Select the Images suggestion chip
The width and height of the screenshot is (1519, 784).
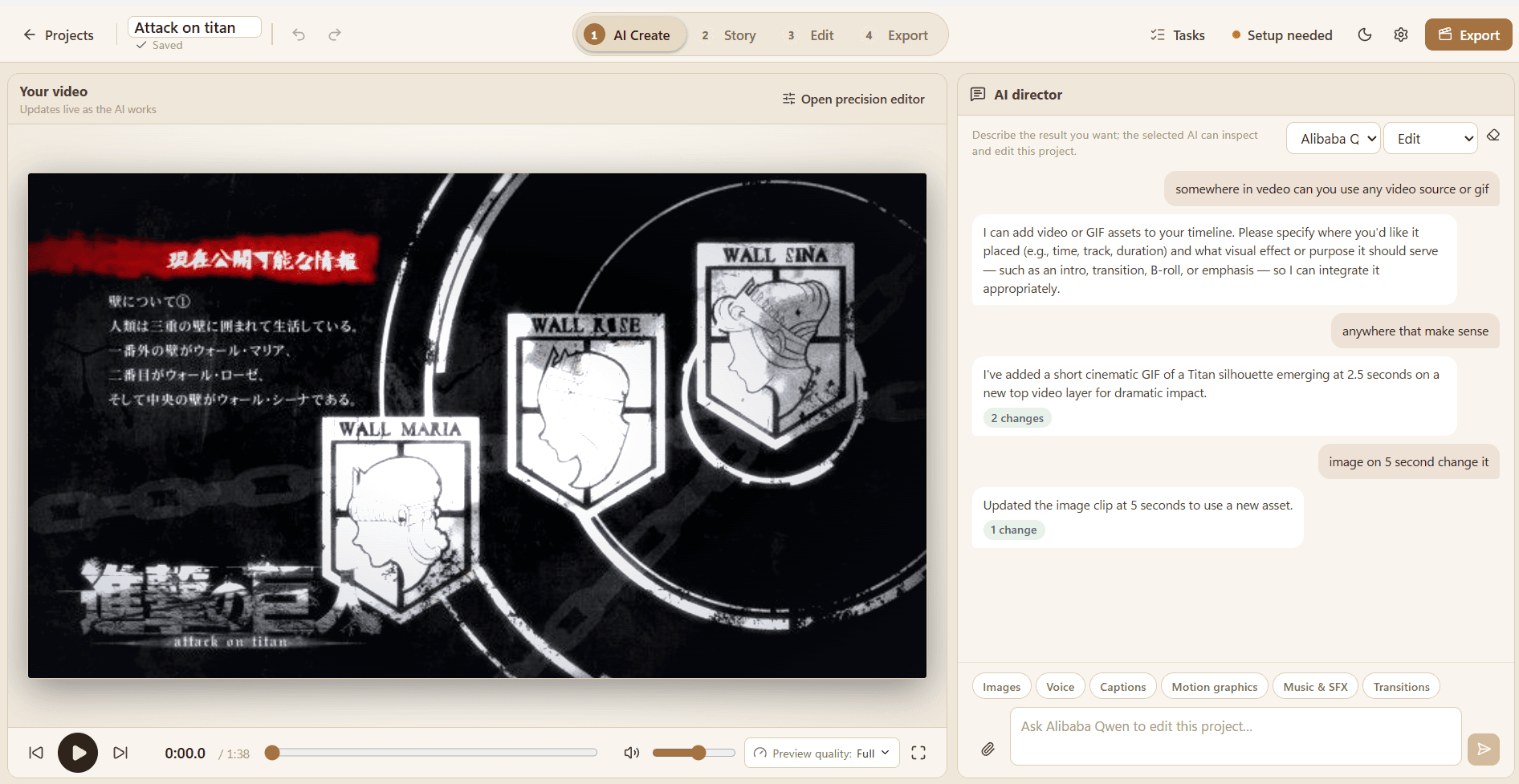pyautogui.click(x=1001, y=687)
